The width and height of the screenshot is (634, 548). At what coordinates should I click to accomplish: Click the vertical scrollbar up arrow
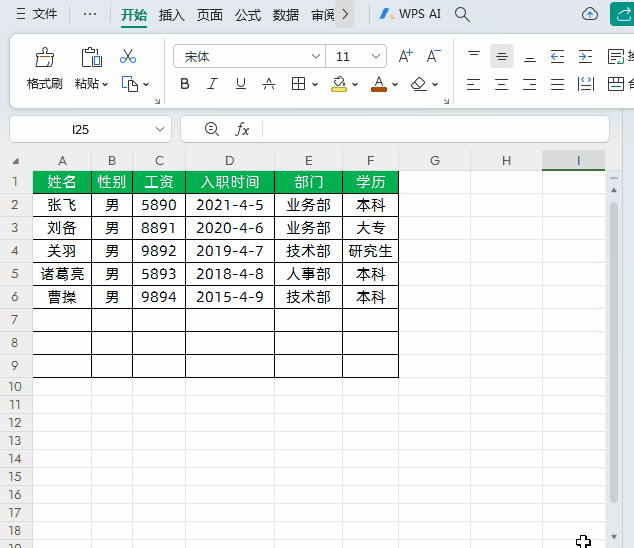614,190
